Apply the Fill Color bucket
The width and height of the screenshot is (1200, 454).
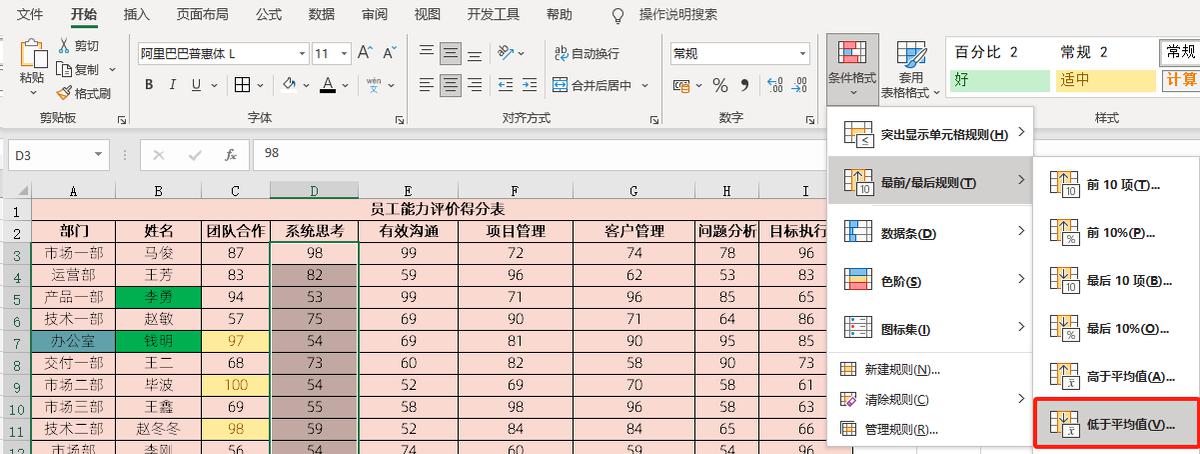(290, 85)
